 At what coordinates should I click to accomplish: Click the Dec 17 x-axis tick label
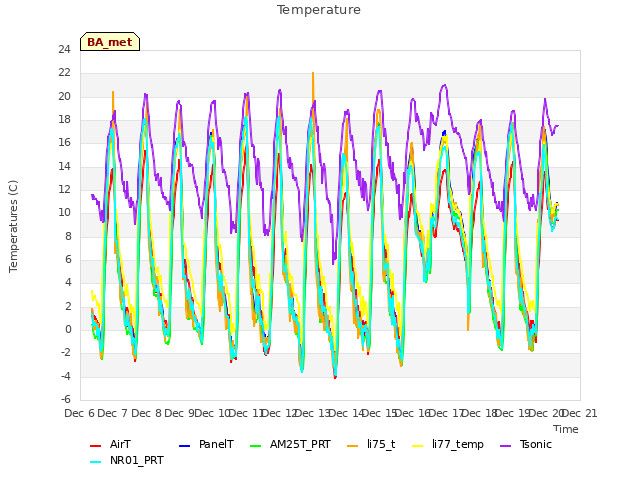446,414
